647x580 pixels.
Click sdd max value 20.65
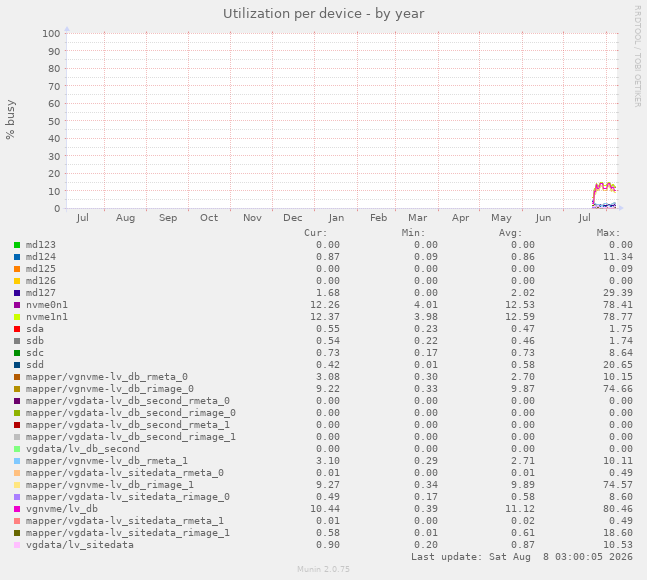[x=618, y=365]
